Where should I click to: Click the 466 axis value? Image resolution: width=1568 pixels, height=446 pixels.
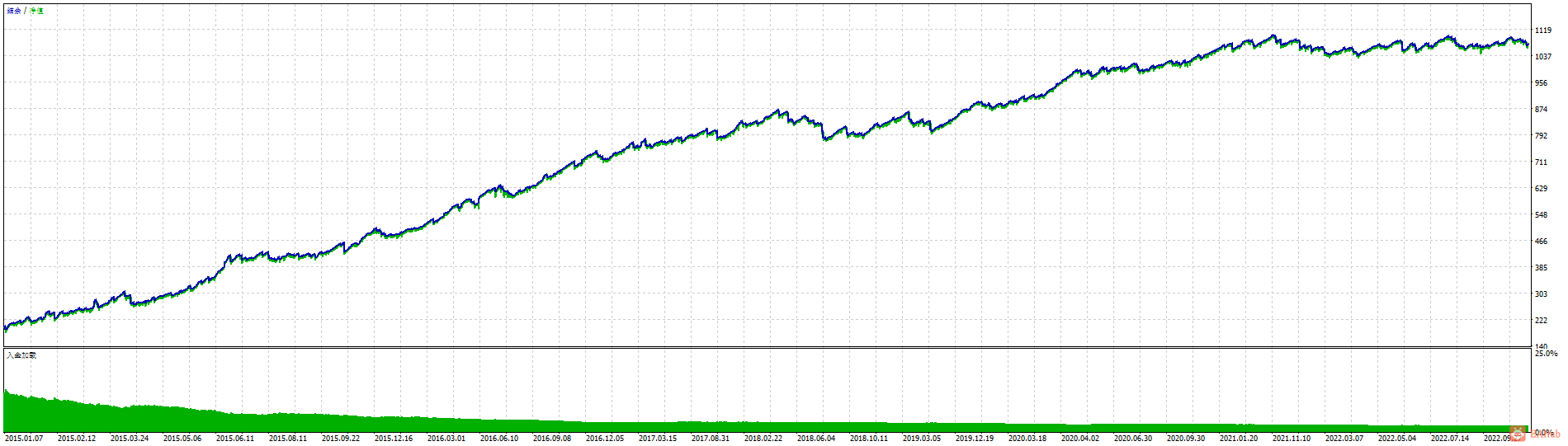tap(1541, 242)
